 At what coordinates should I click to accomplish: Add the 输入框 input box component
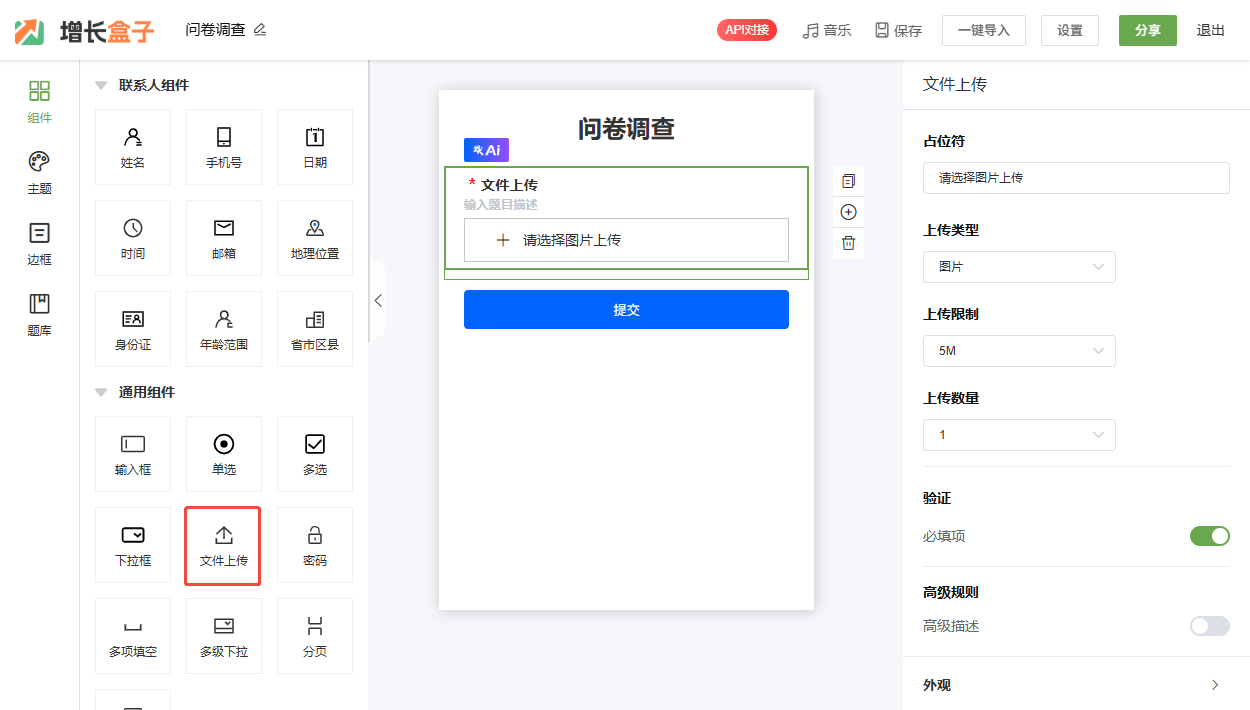(133, 454)
